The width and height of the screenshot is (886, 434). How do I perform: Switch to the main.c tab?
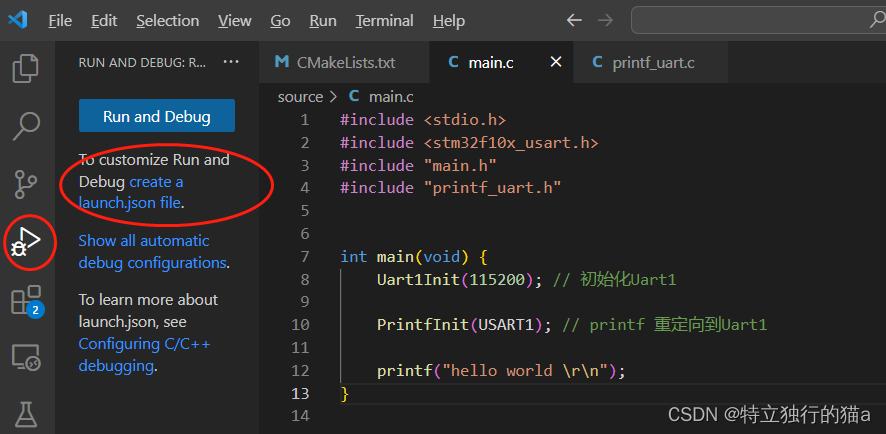pos(501,62)
